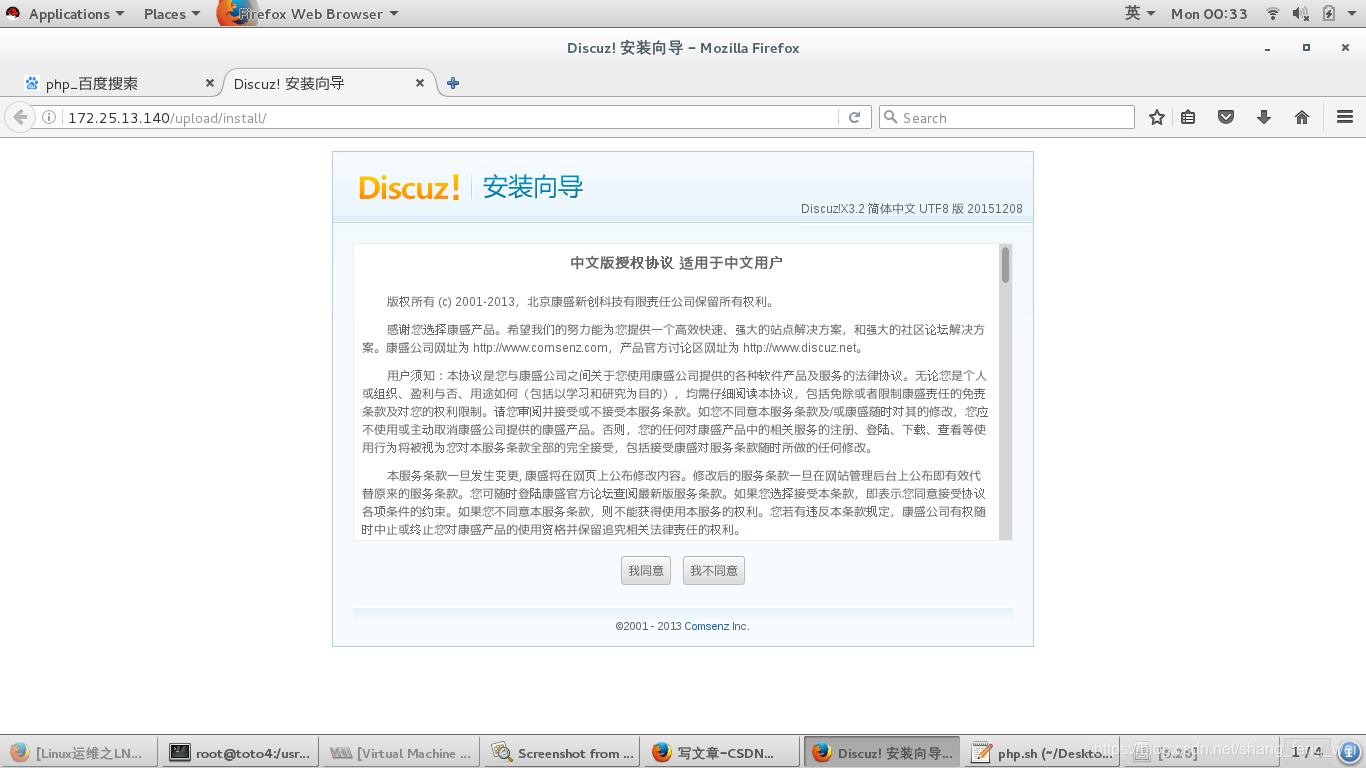Select the Discuz! 安装向导 tab
This screenshot has width=1366, height=768.
tap(328, 83)
